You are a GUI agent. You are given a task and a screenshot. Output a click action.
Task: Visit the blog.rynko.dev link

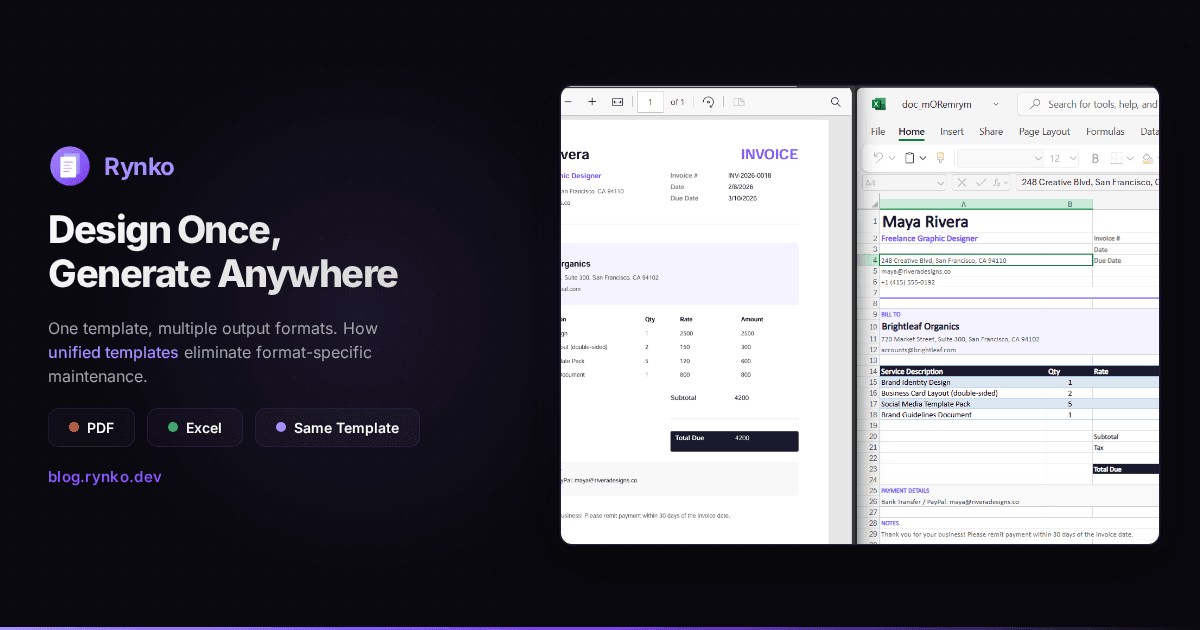coord(104,477)
